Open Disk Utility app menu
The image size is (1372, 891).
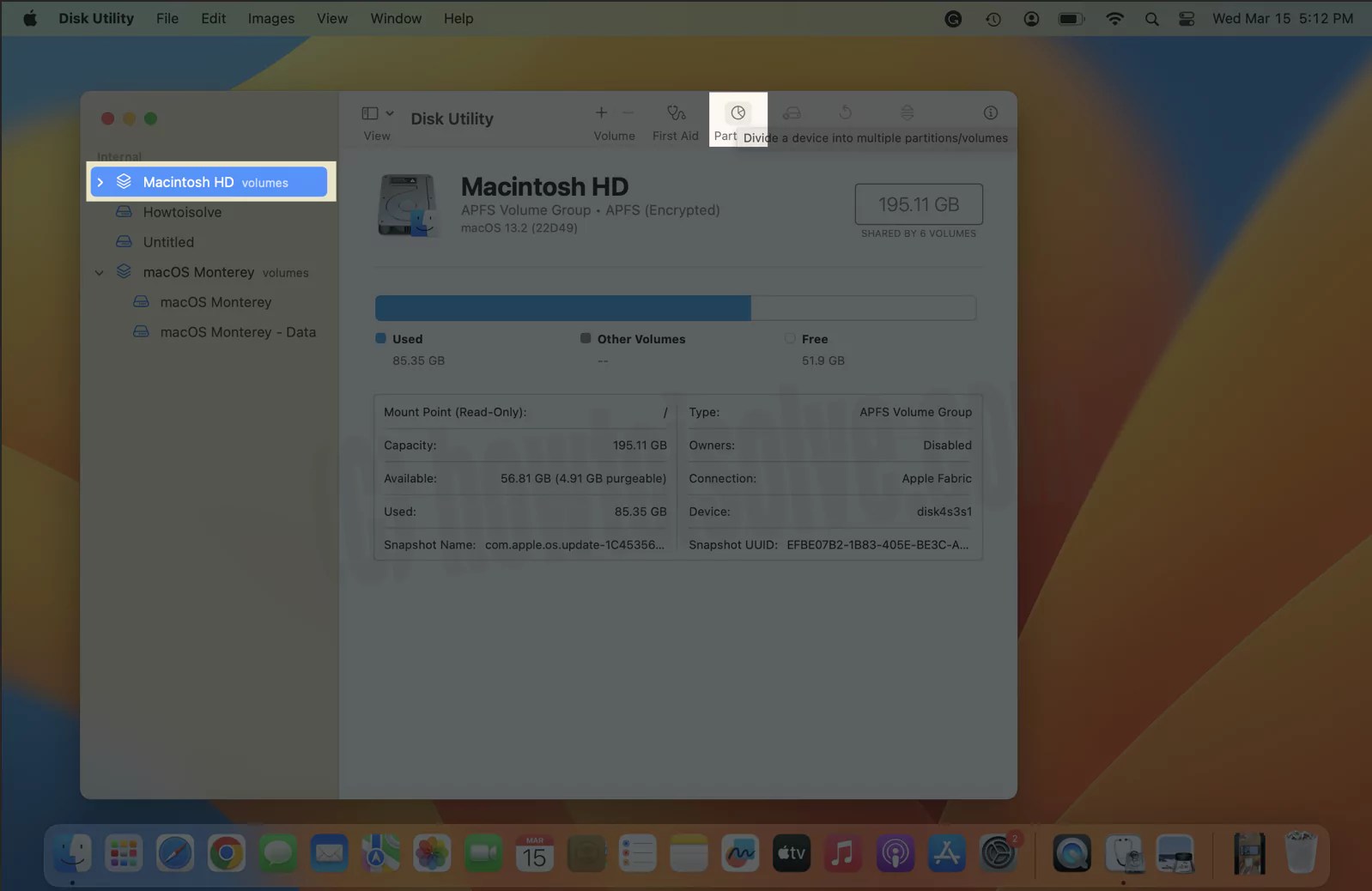coord(96,18)
